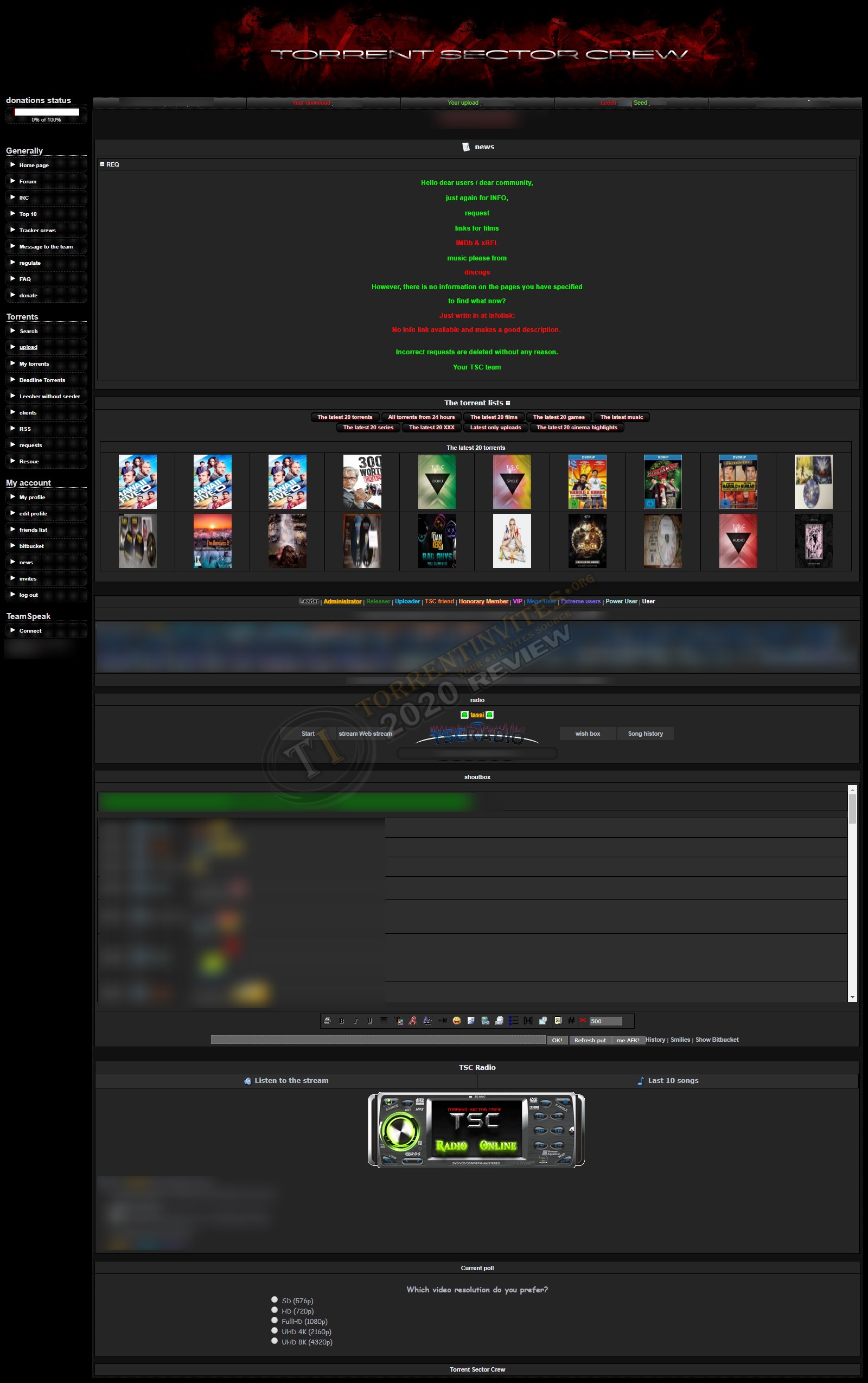Click the insert image icon in shoutbox toolbar
This screenshot has width=868, height=1383.
[471, 1021]
